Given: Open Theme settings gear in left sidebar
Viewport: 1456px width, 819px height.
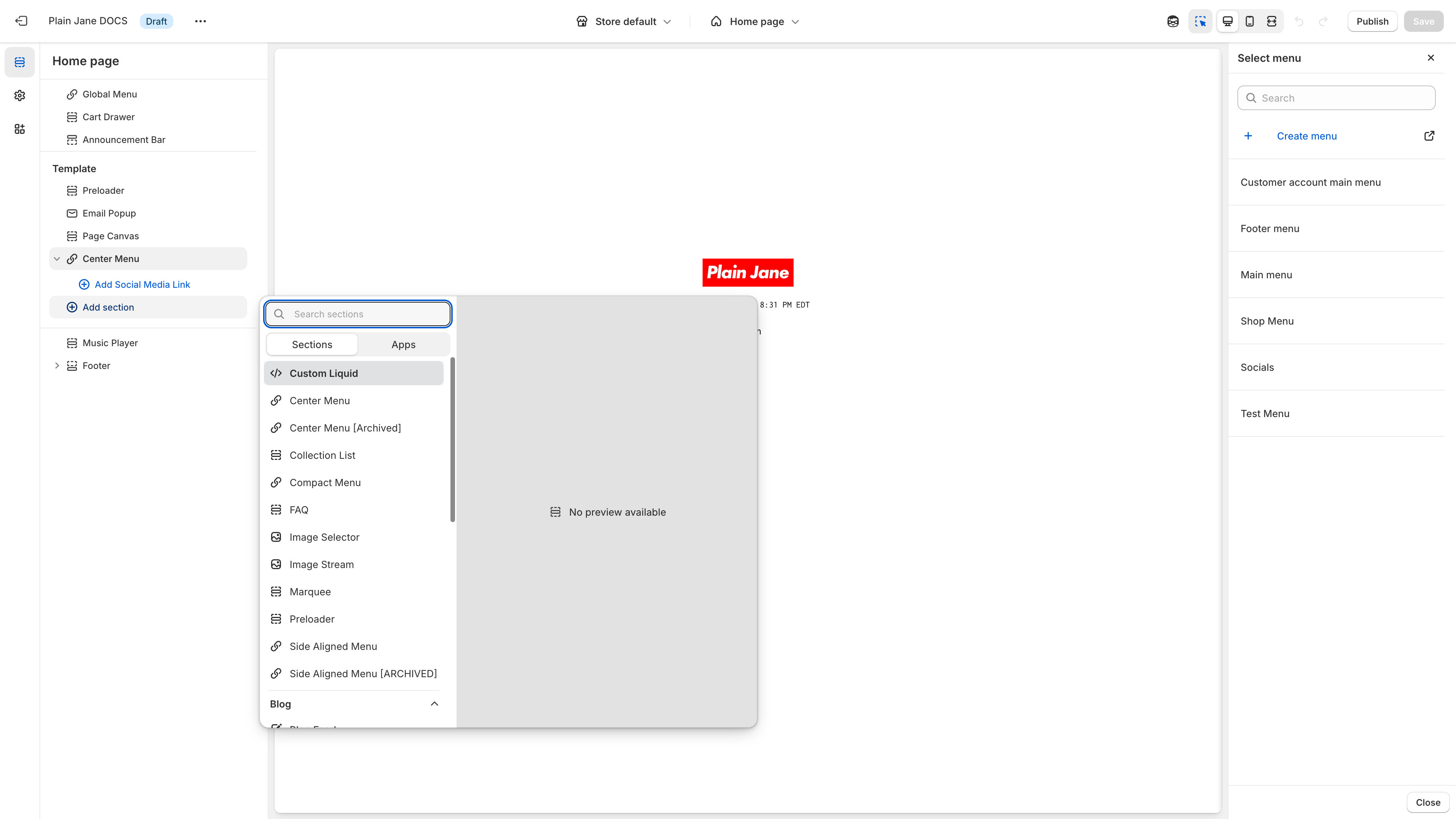Looking at the screenshot, I should [x=20, y=96].
